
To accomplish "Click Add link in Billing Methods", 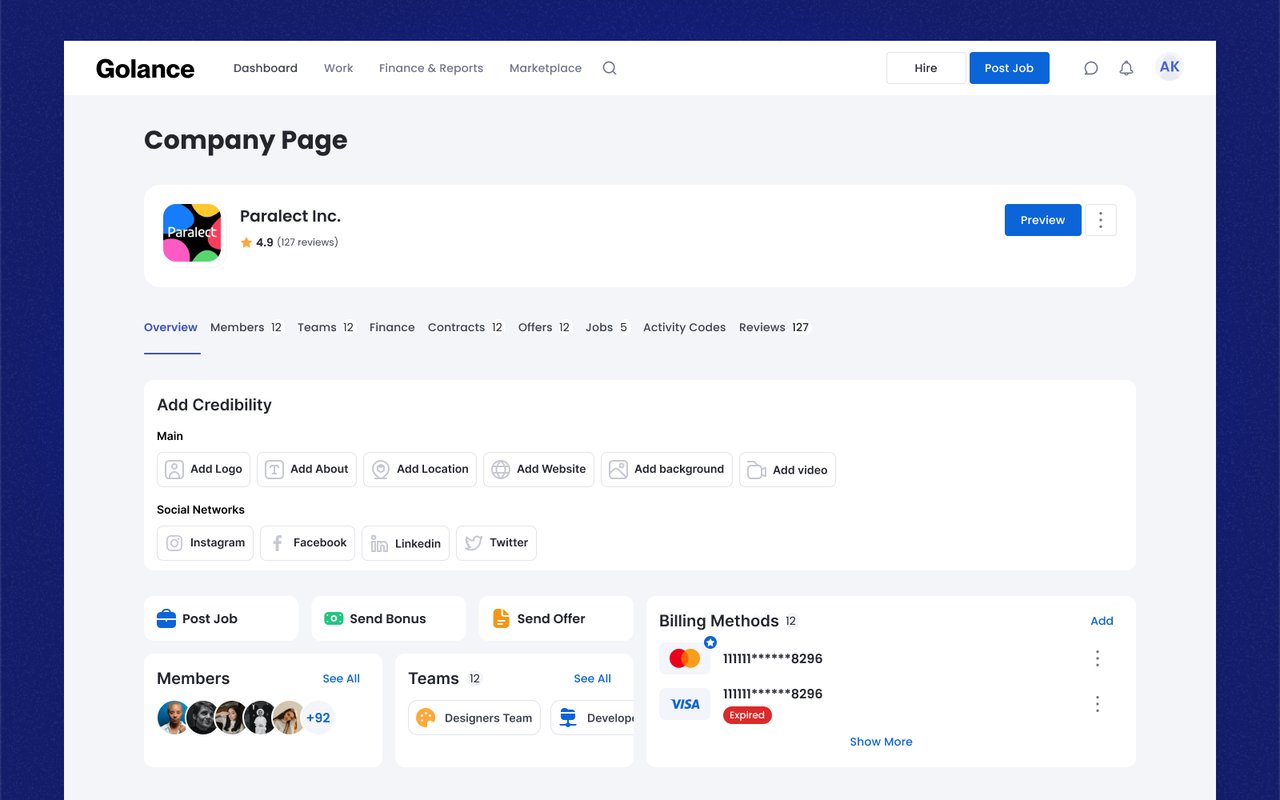I will 1102,621.
